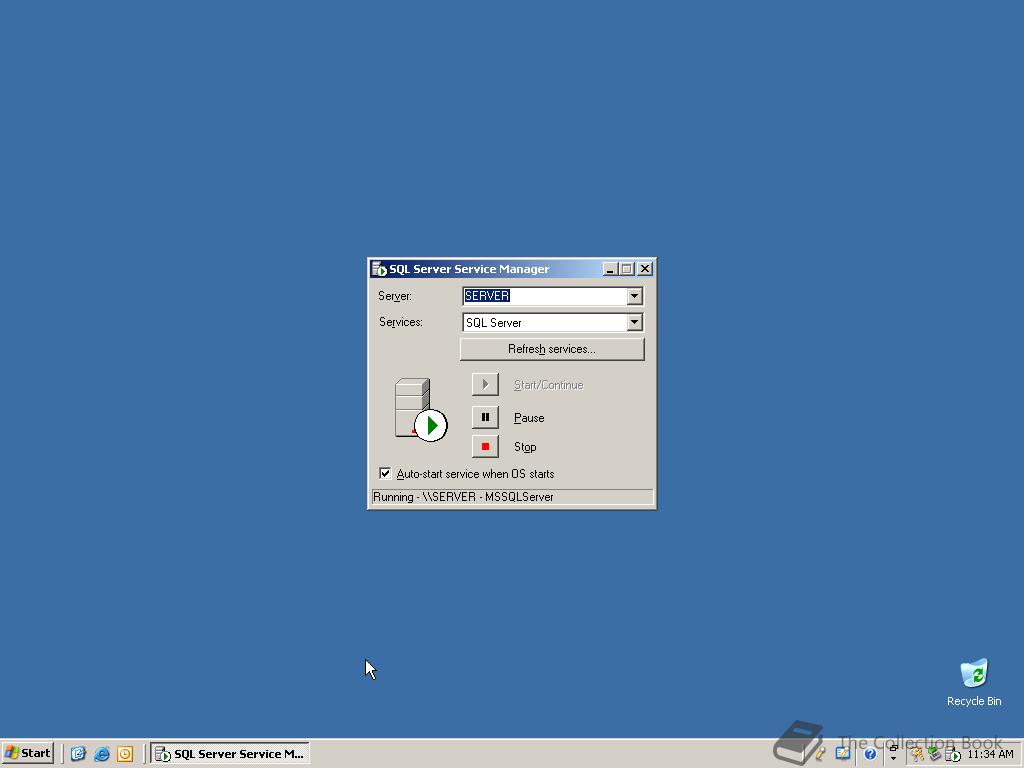
Task: Click the Pause service button icon
Action: pyautogui.click(x=485, y=417)
